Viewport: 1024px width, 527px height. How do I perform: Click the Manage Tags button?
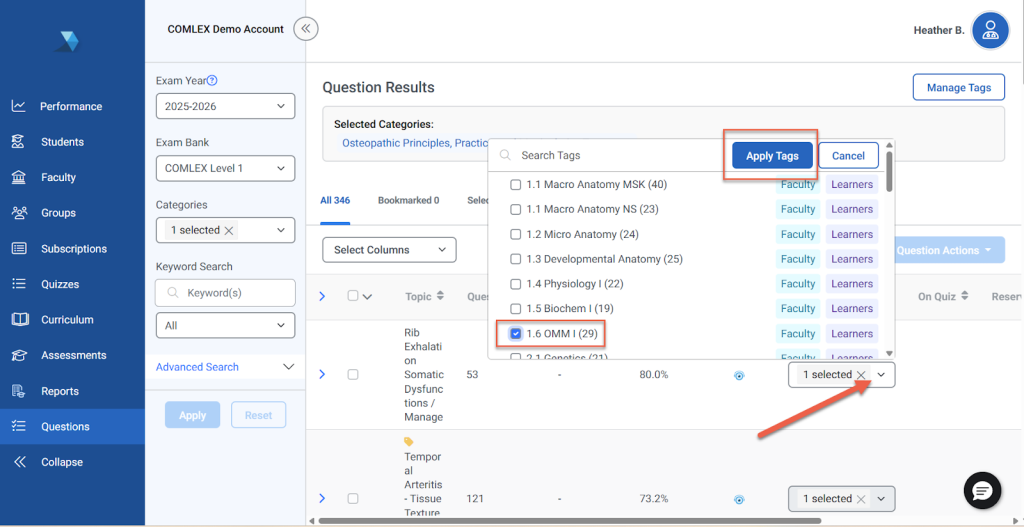[x=958, y=88]
